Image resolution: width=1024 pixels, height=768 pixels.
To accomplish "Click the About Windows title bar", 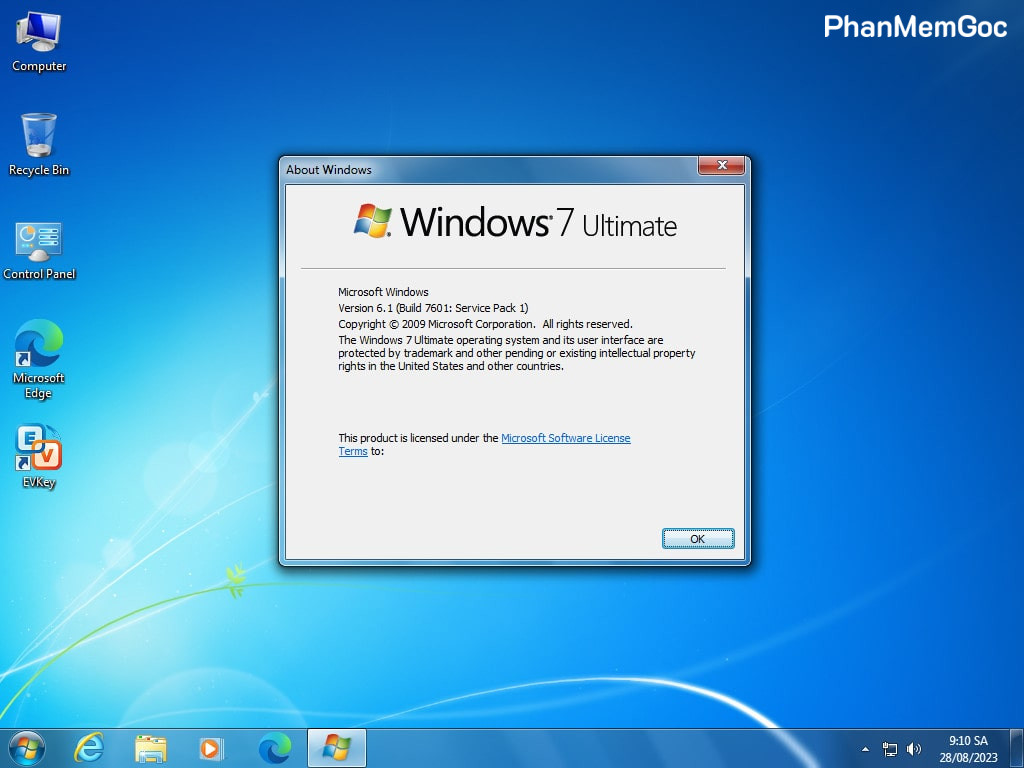I will pos(480,169).
